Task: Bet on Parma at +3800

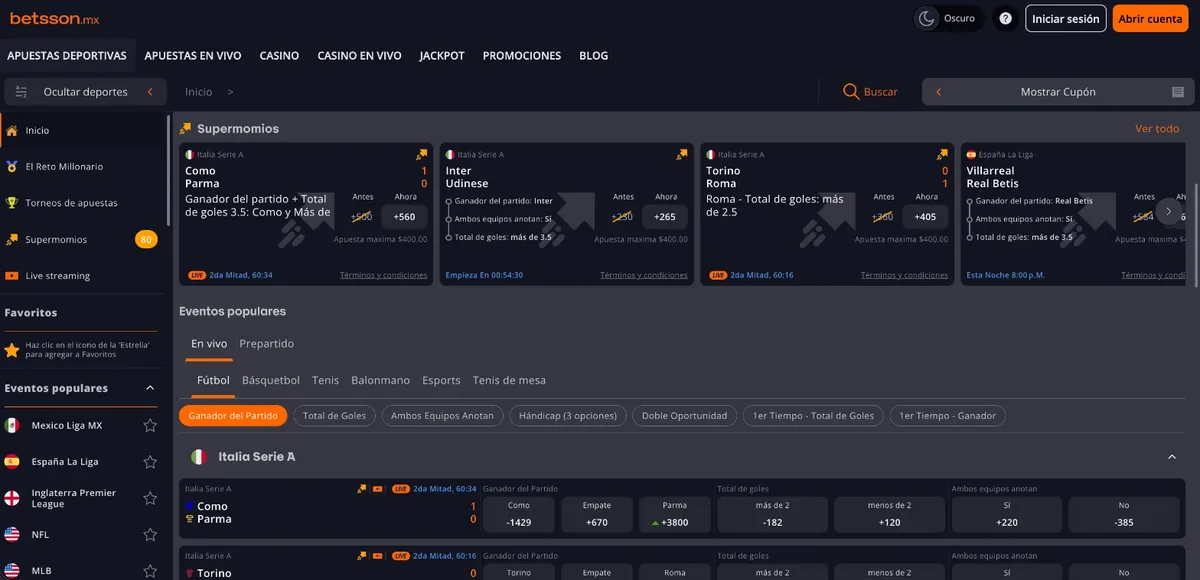Action: point(674,514)
